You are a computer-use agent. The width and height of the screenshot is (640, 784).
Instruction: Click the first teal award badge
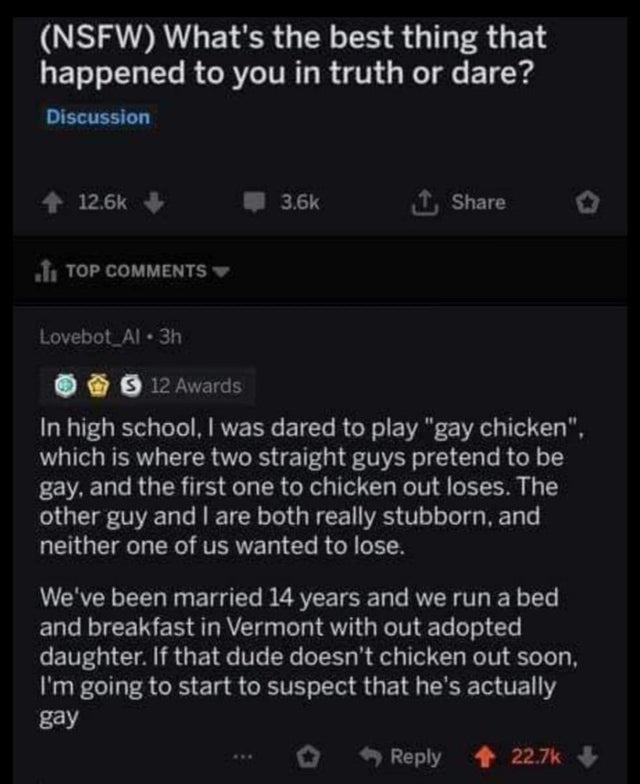pyautogui.click(x=64, y=386)
